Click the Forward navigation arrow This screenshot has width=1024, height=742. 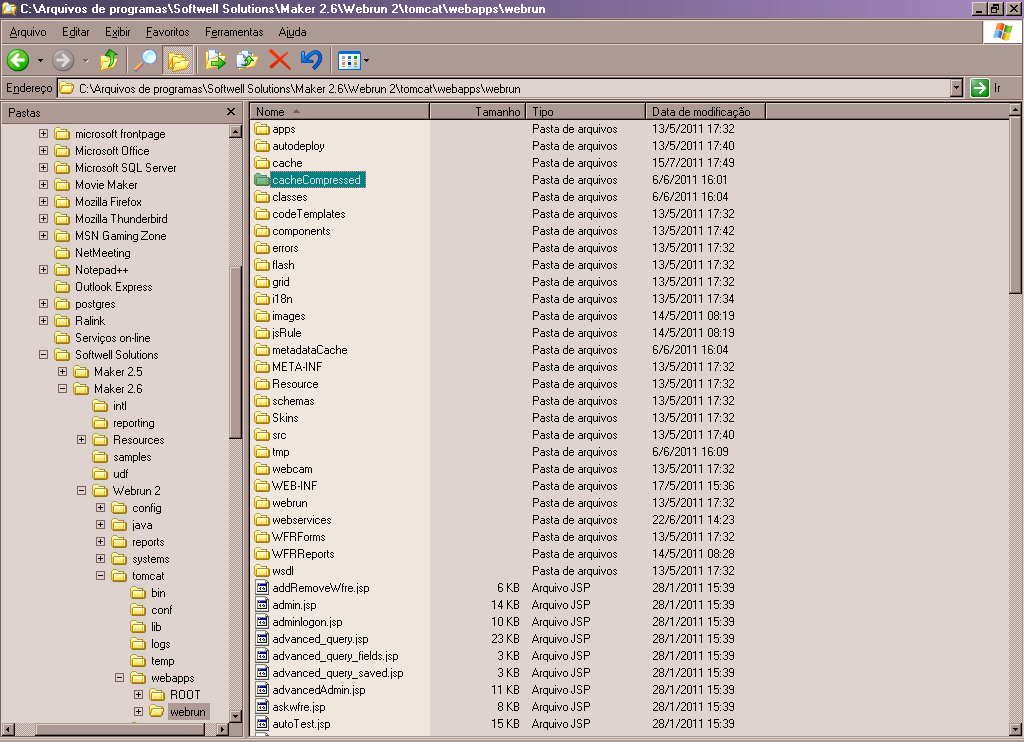[x=63, y=60]
